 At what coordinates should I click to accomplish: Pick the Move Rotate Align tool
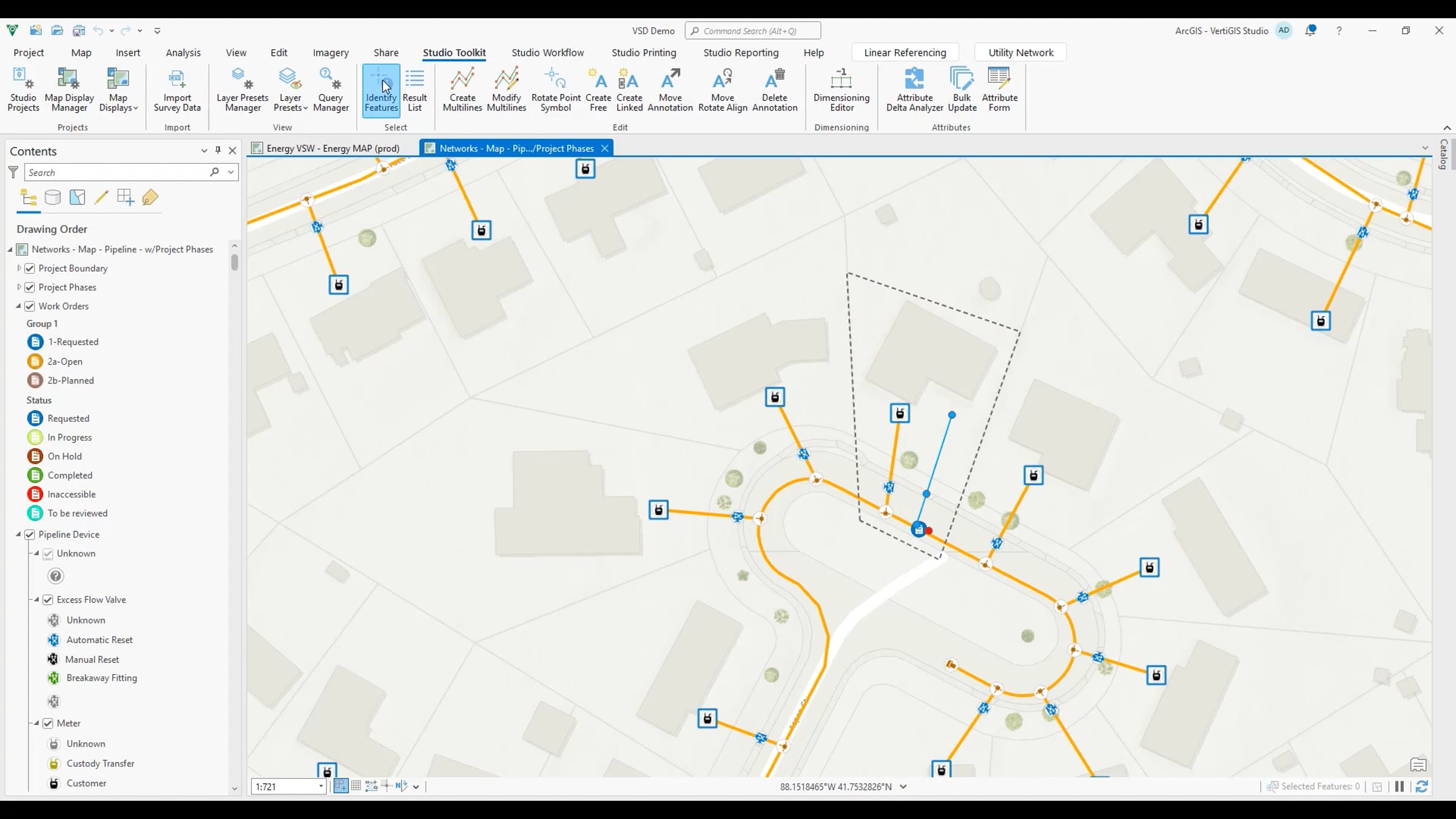tap(723, 90)
